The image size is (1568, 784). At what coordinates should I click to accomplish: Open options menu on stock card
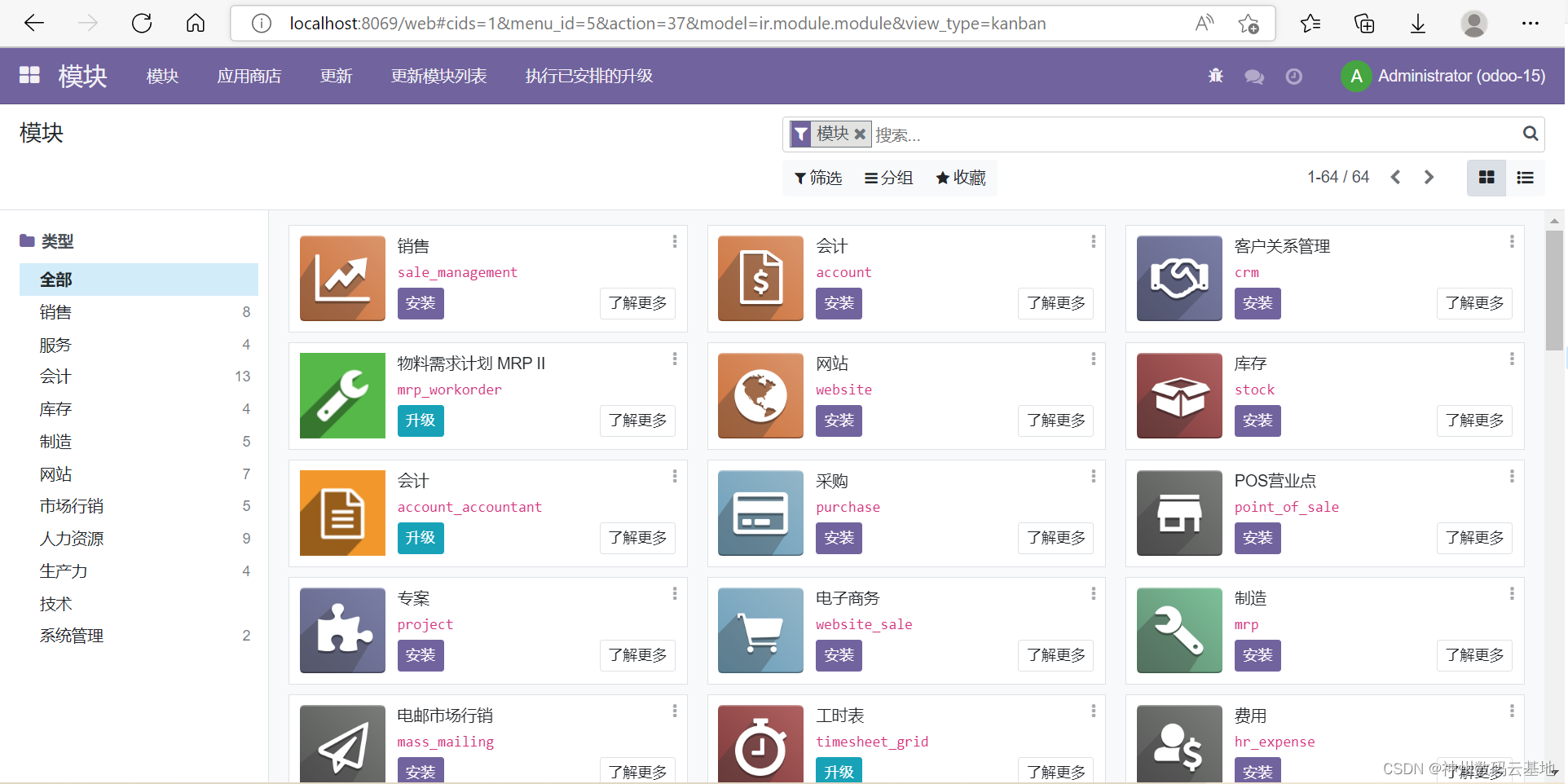[x=1512, y=359]
